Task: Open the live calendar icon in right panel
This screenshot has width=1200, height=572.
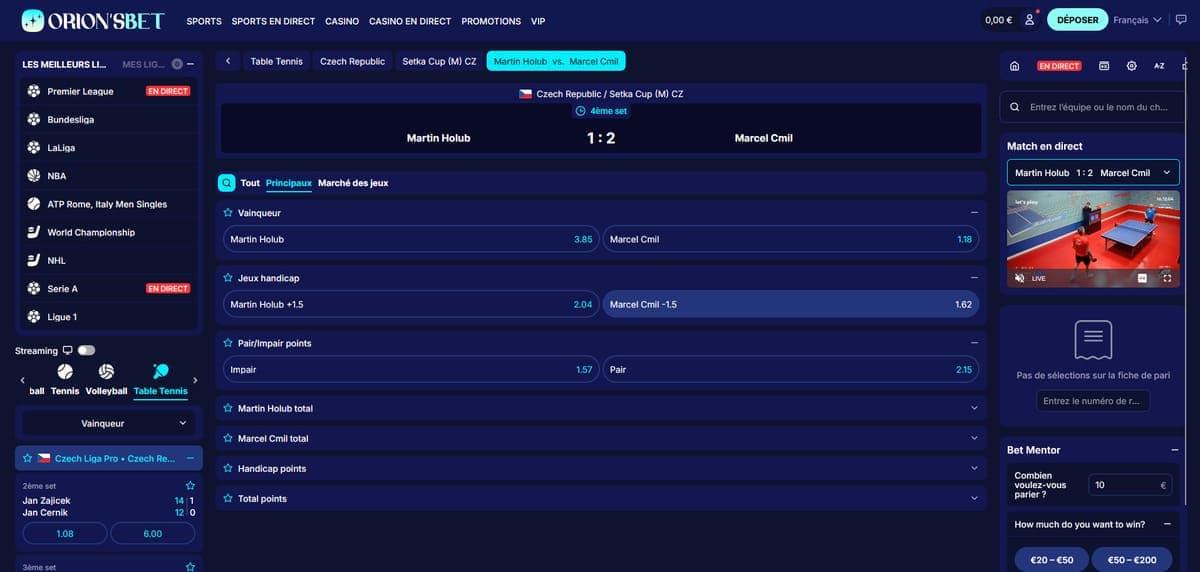Action: [x=1104, y=66]
